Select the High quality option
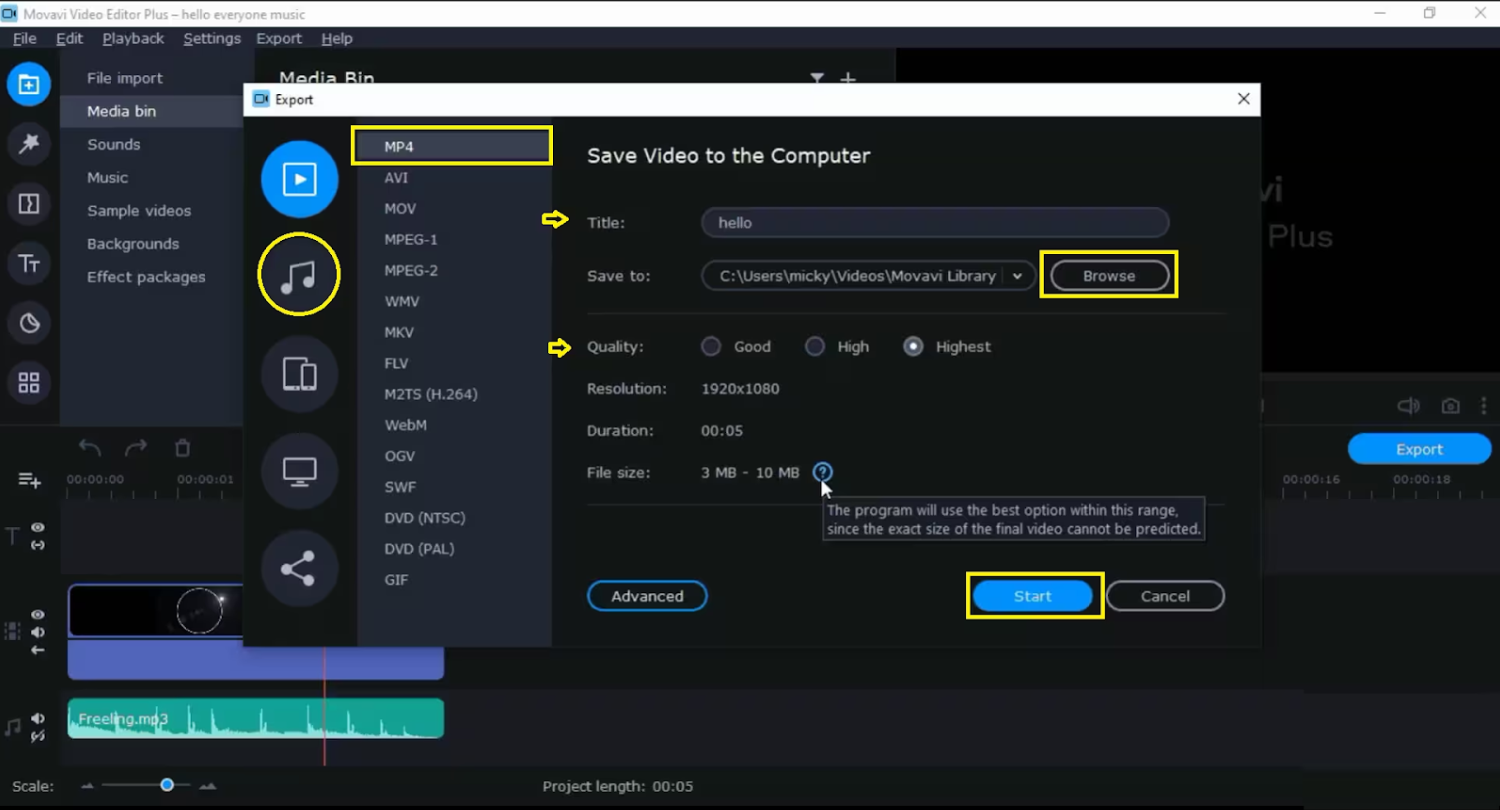 (815, 346)
